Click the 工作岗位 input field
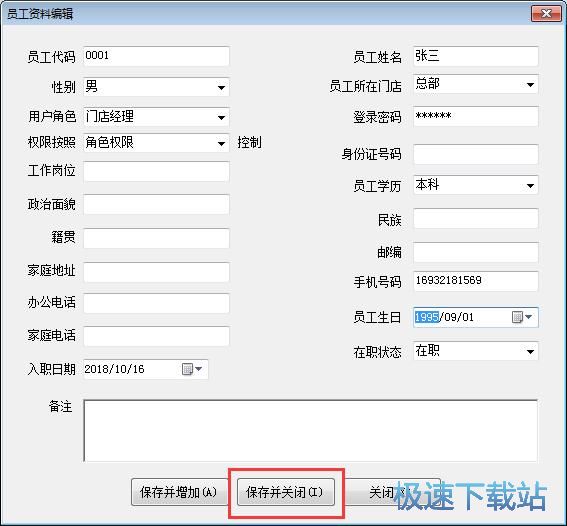Image resolution: width=567 pixels, height=526 pixels. (x=156, y=171)
